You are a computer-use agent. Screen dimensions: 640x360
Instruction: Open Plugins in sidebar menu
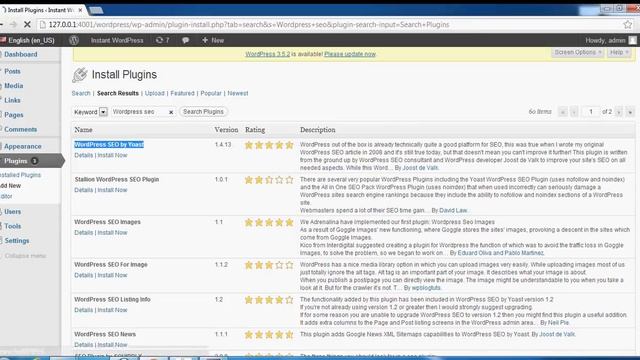16,161
